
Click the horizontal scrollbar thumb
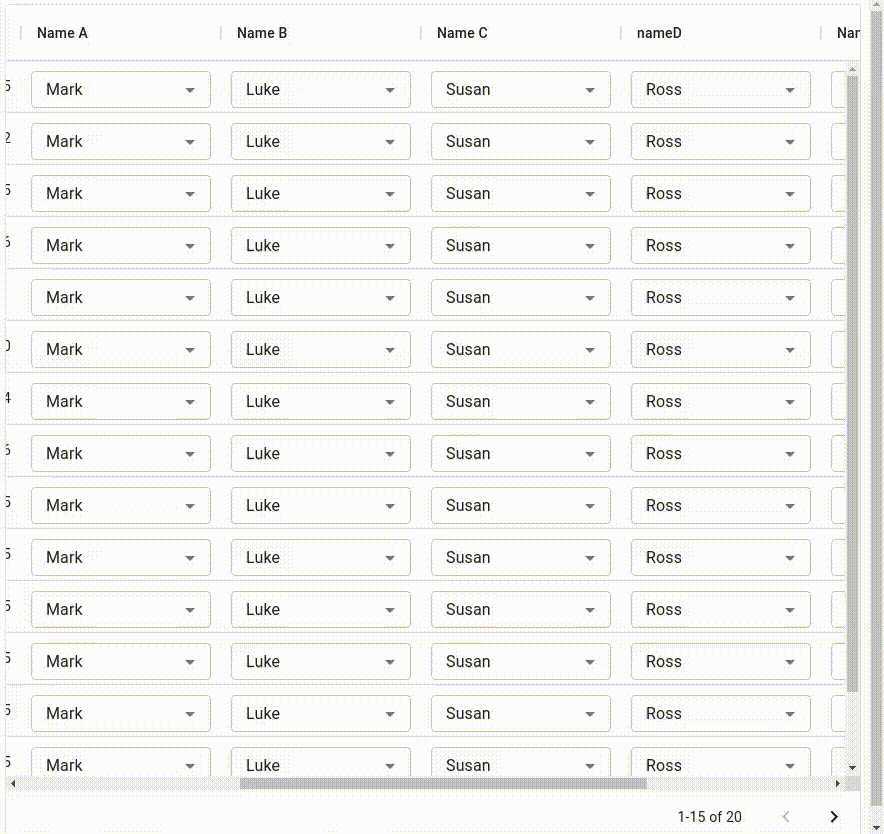point(443,783)
